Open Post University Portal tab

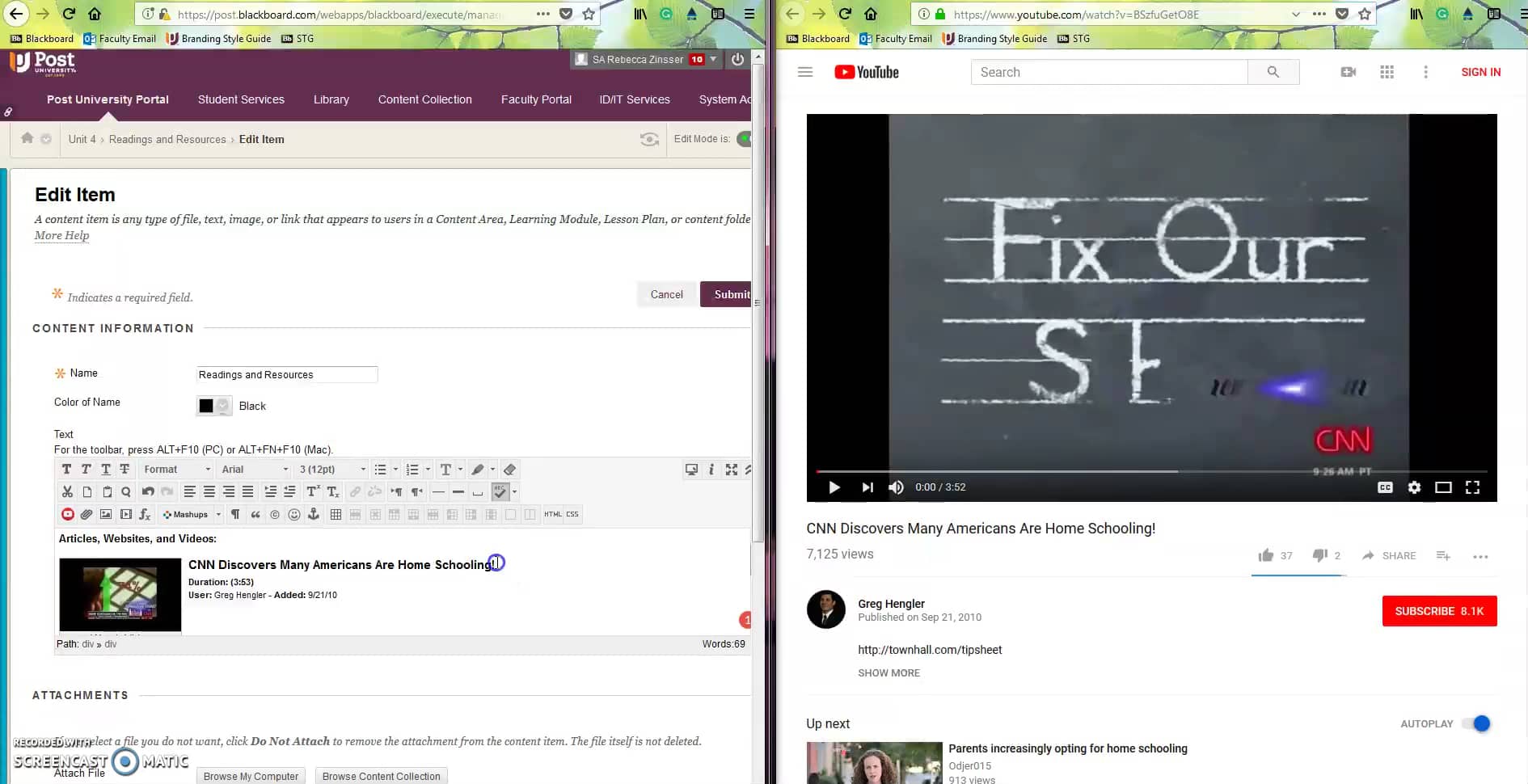point(108,99)
